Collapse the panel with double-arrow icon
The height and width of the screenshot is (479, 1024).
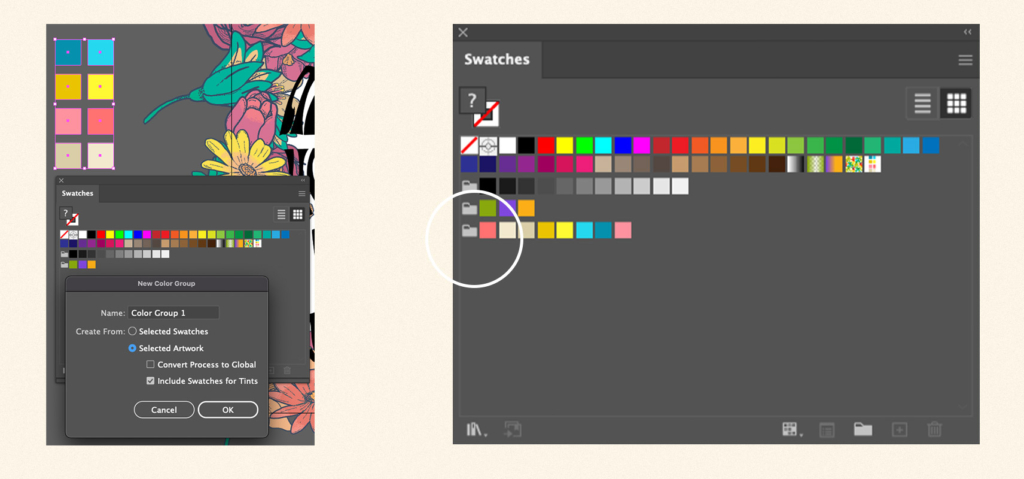[967, 32]
